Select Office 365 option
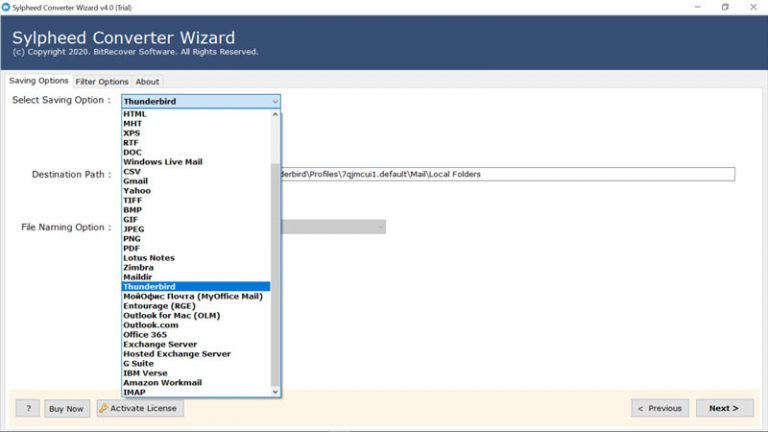 coord(196,335)
